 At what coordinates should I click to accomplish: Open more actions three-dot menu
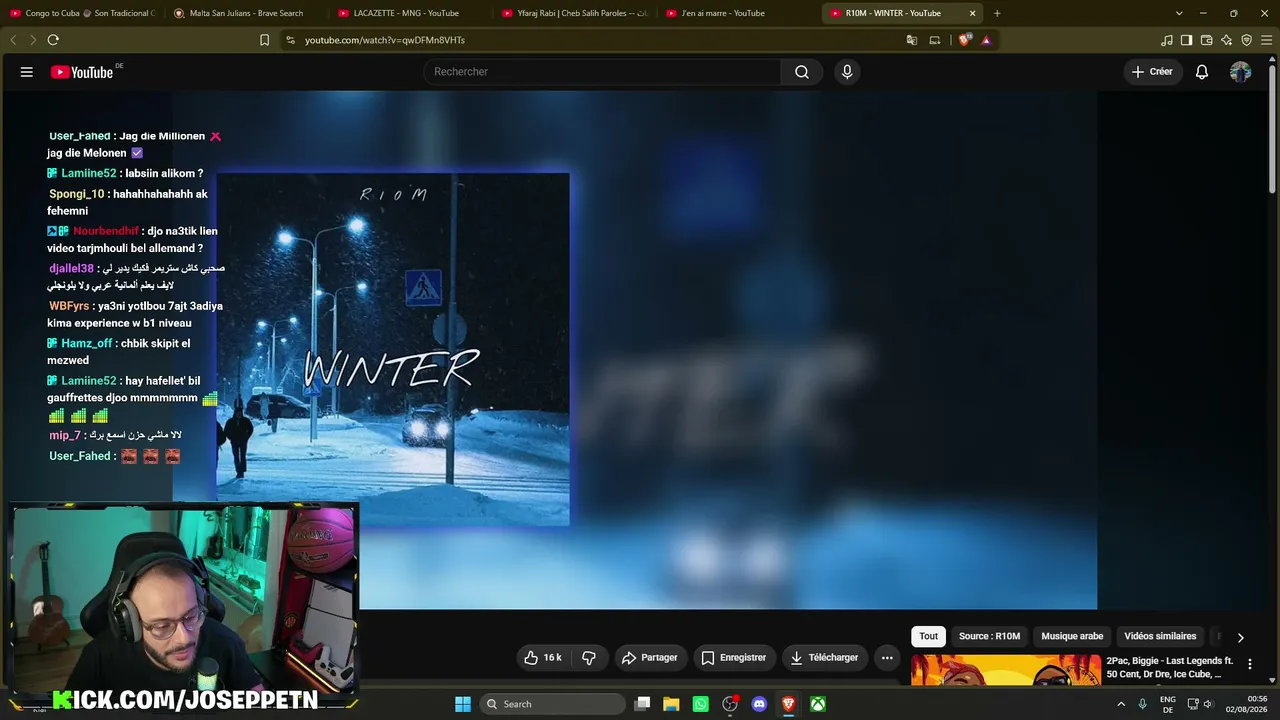[887, 658]
